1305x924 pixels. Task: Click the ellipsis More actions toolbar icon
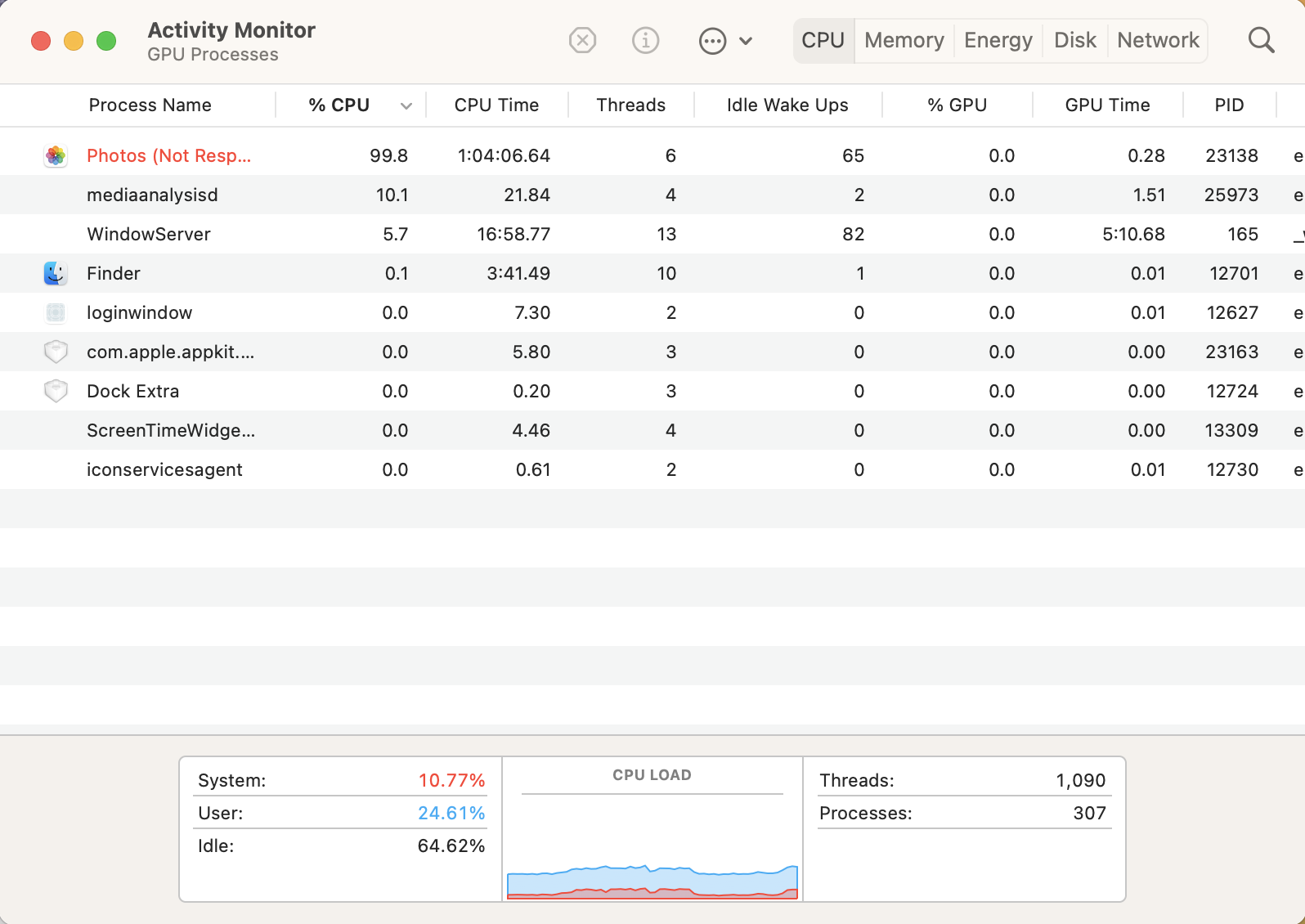[x=712, y=40]
